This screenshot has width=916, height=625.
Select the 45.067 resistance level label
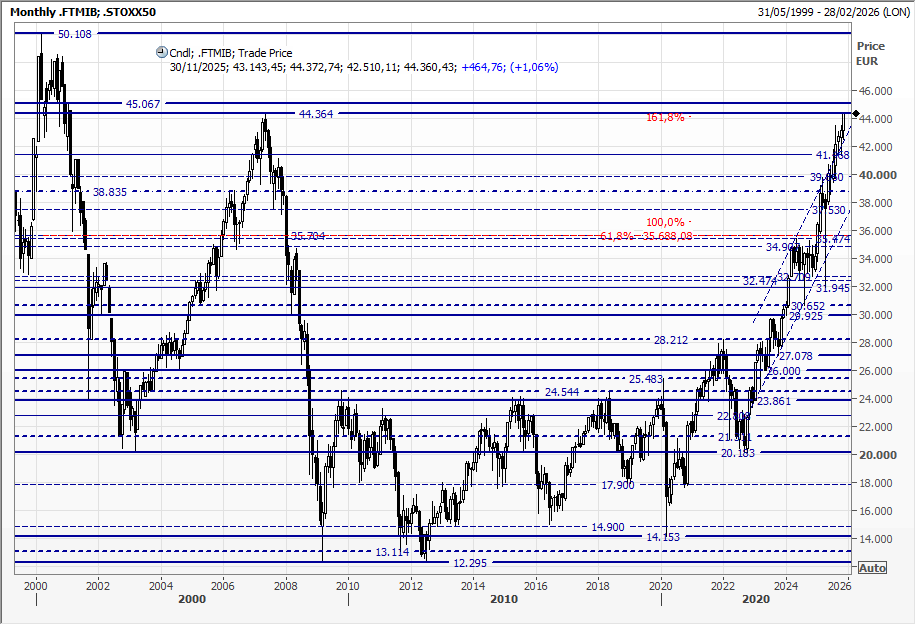[x=143, y=104]
